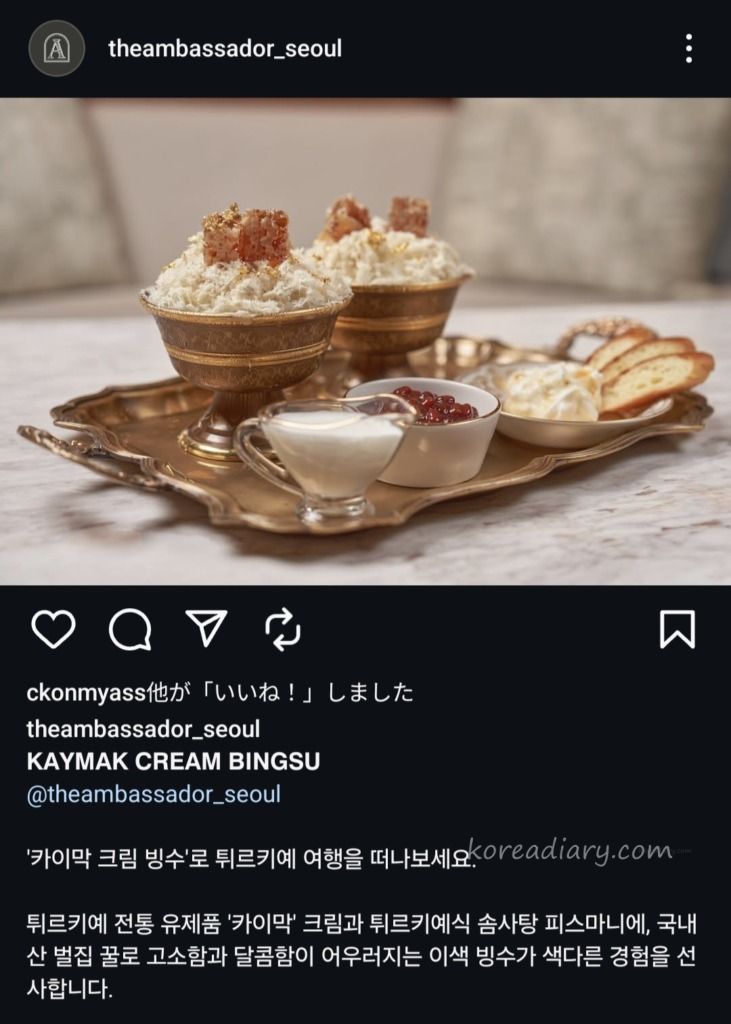Image resolution: width=731 pixels, height=1024 pixels.
Task: Open the @theambassador_seoul mention link
Action: pos(154,794)
